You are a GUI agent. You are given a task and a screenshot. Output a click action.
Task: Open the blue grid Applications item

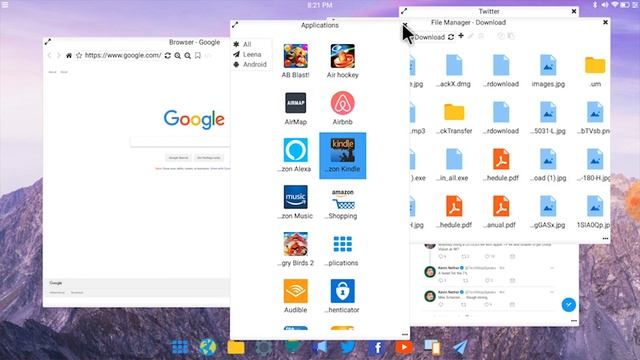[342, 249]
